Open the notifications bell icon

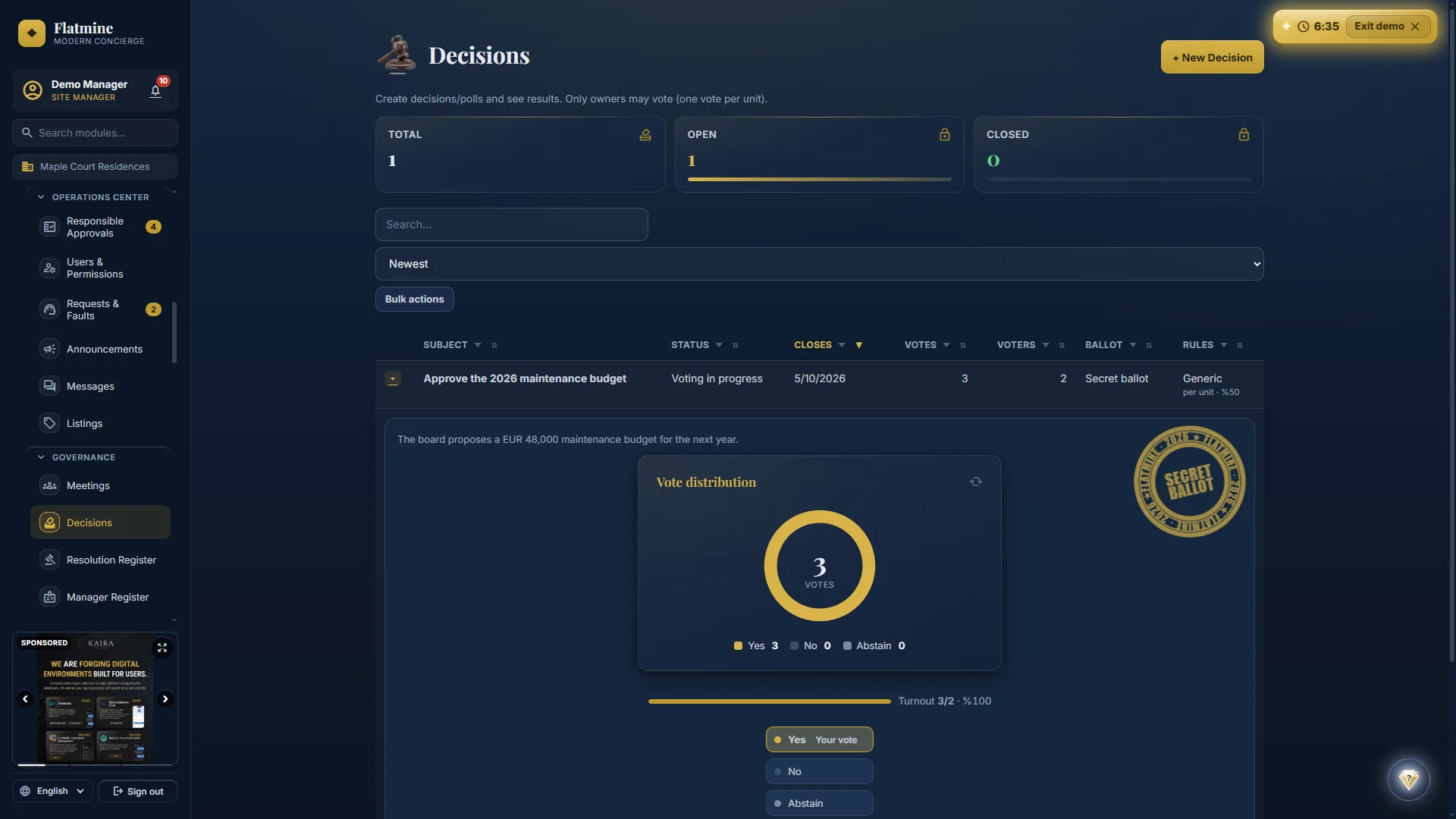point(155,91)
